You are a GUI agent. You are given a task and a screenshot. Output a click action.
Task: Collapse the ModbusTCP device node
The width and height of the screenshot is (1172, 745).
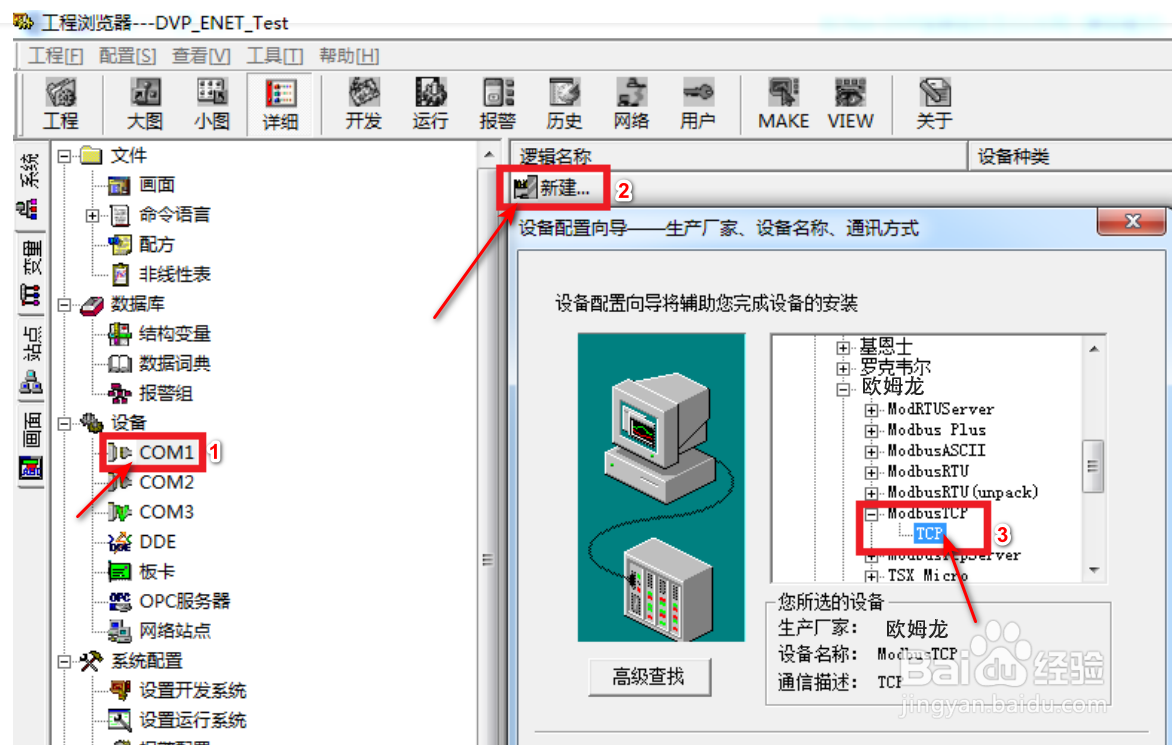click(x=871, y=514)
